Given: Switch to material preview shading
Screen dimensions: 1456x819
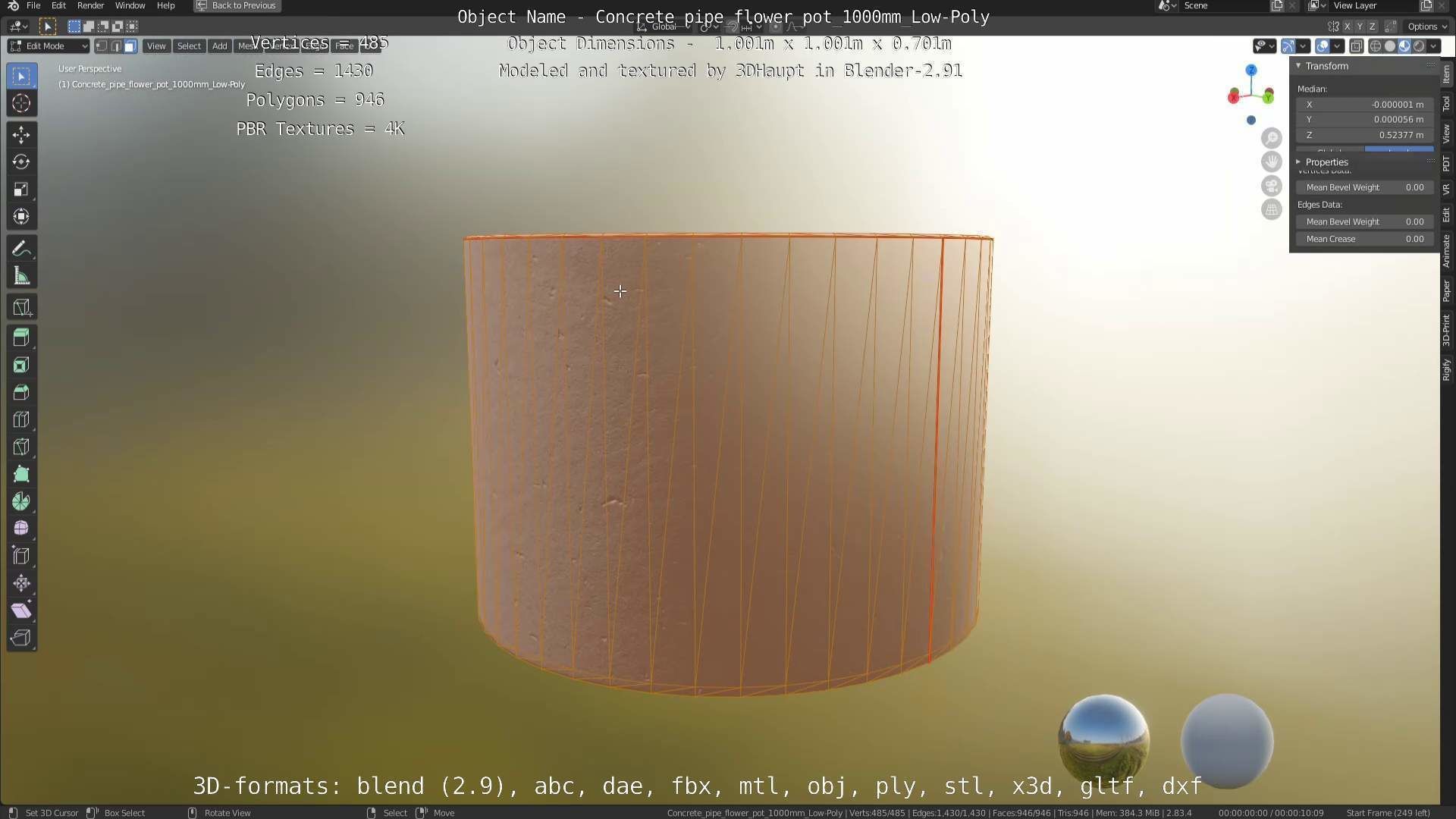Looking at the screenshot, I should [1404, 46].
